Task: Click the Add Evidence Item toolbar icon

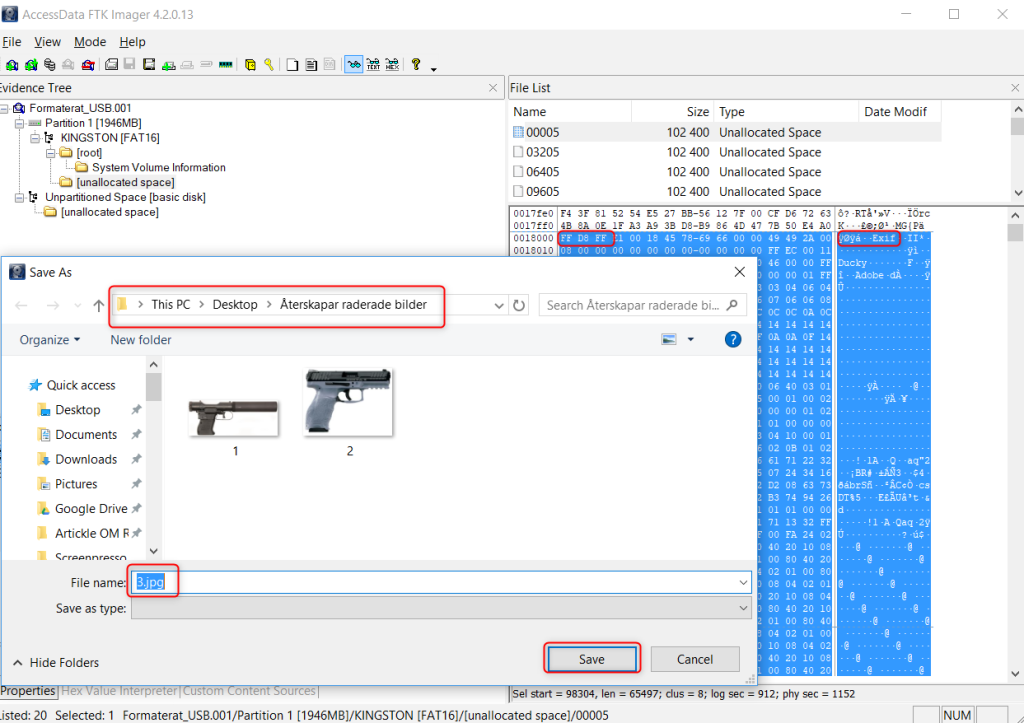Action: (12, 65)
